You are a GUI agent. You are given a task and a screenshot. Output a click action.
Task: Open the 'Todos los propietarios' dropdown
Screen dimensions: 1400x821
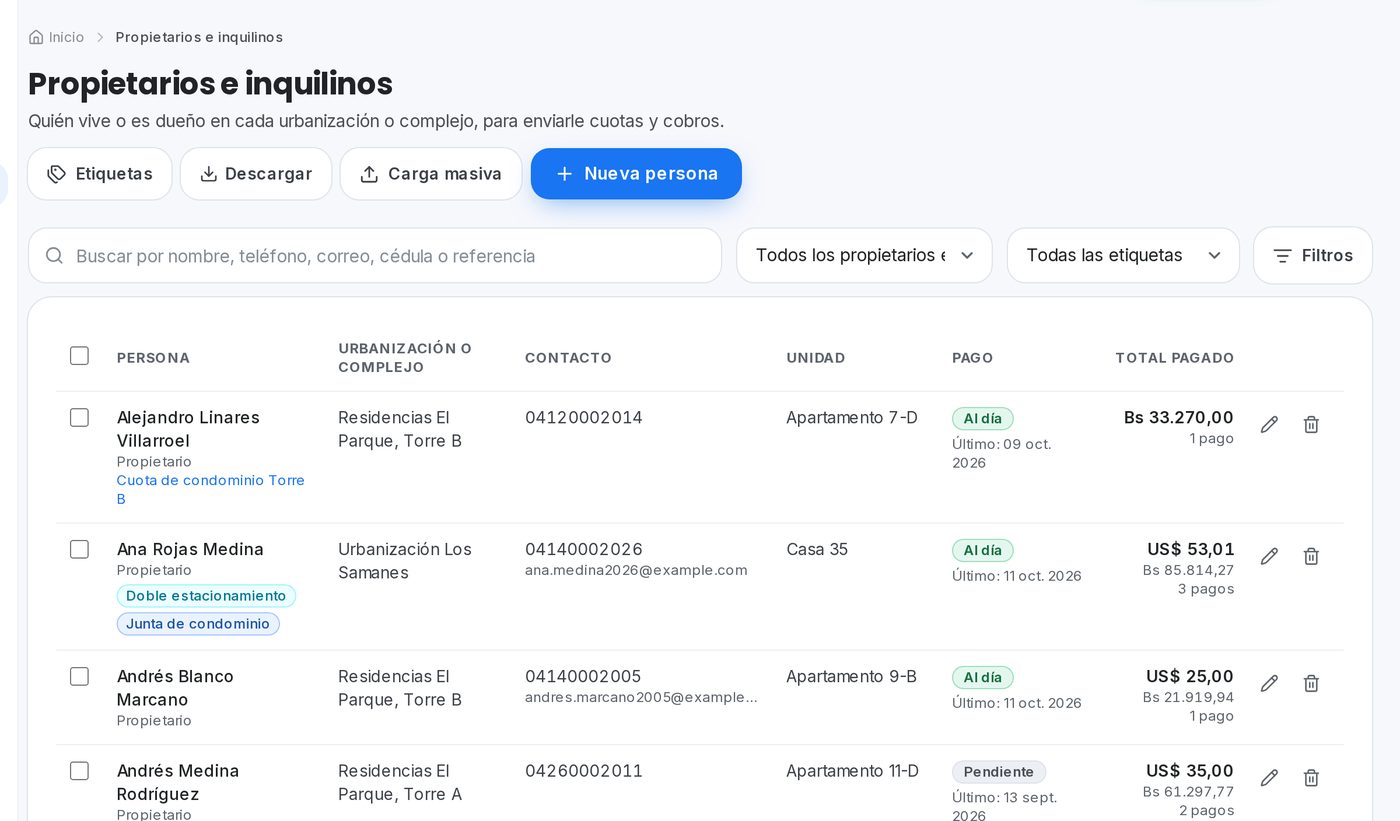(864, 256)
